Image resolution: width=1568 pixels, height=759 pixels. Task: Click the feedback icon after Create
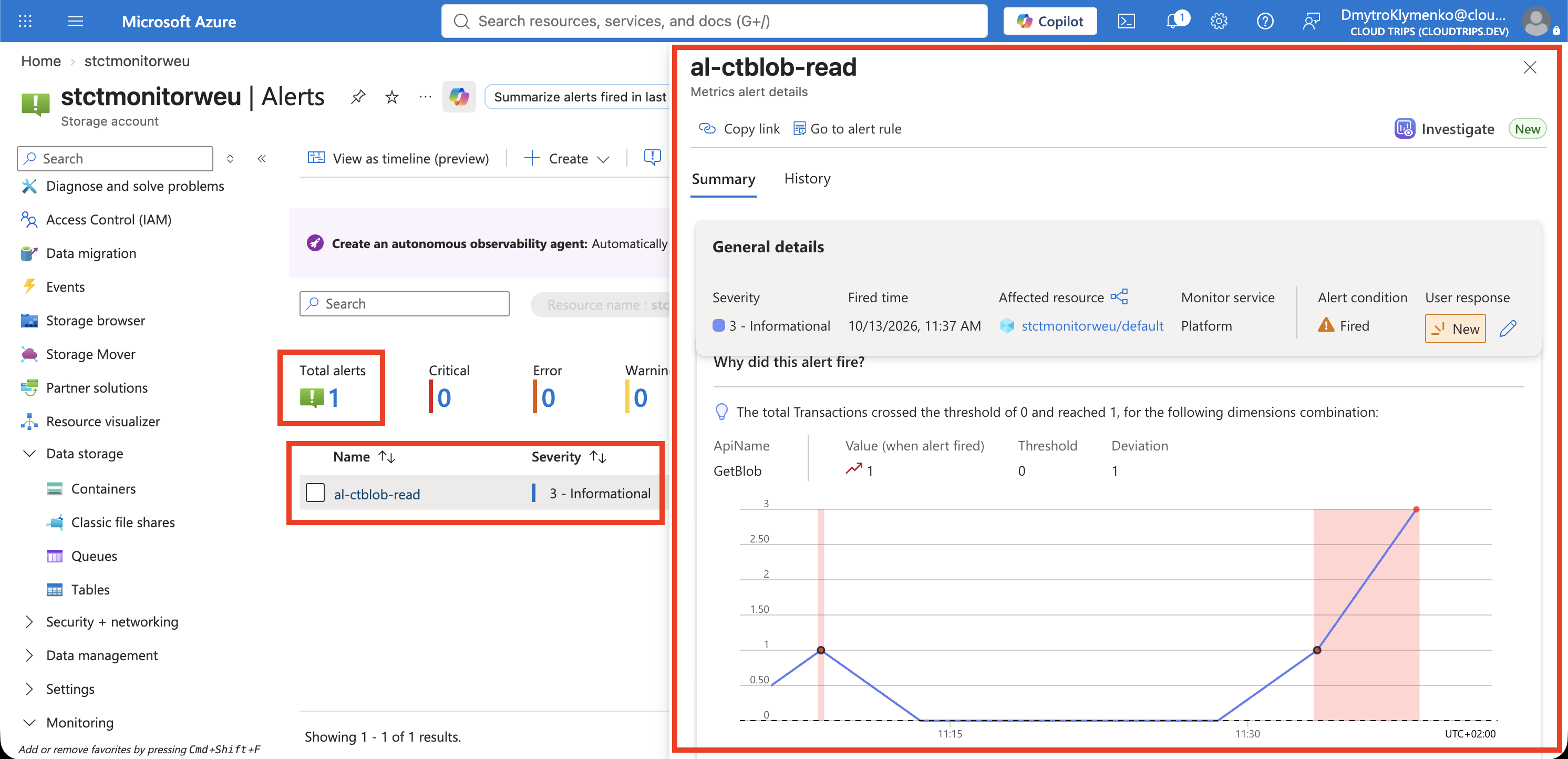click(x=652, y=158)
